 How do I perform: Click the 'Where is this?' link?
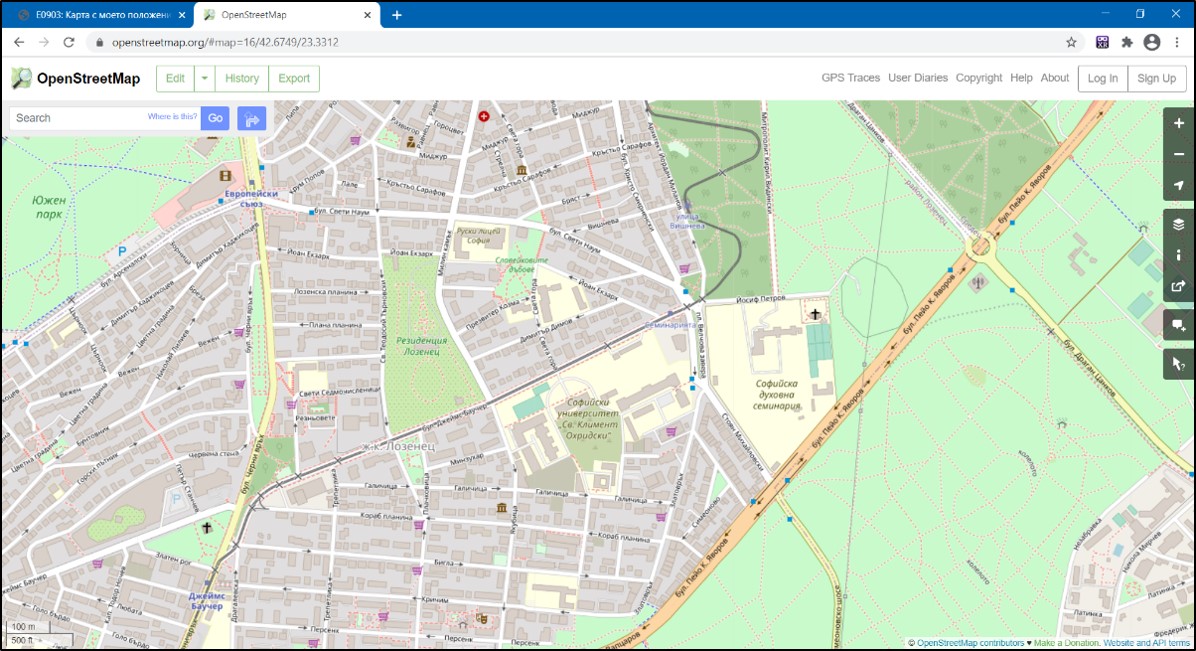coord(173,117)
